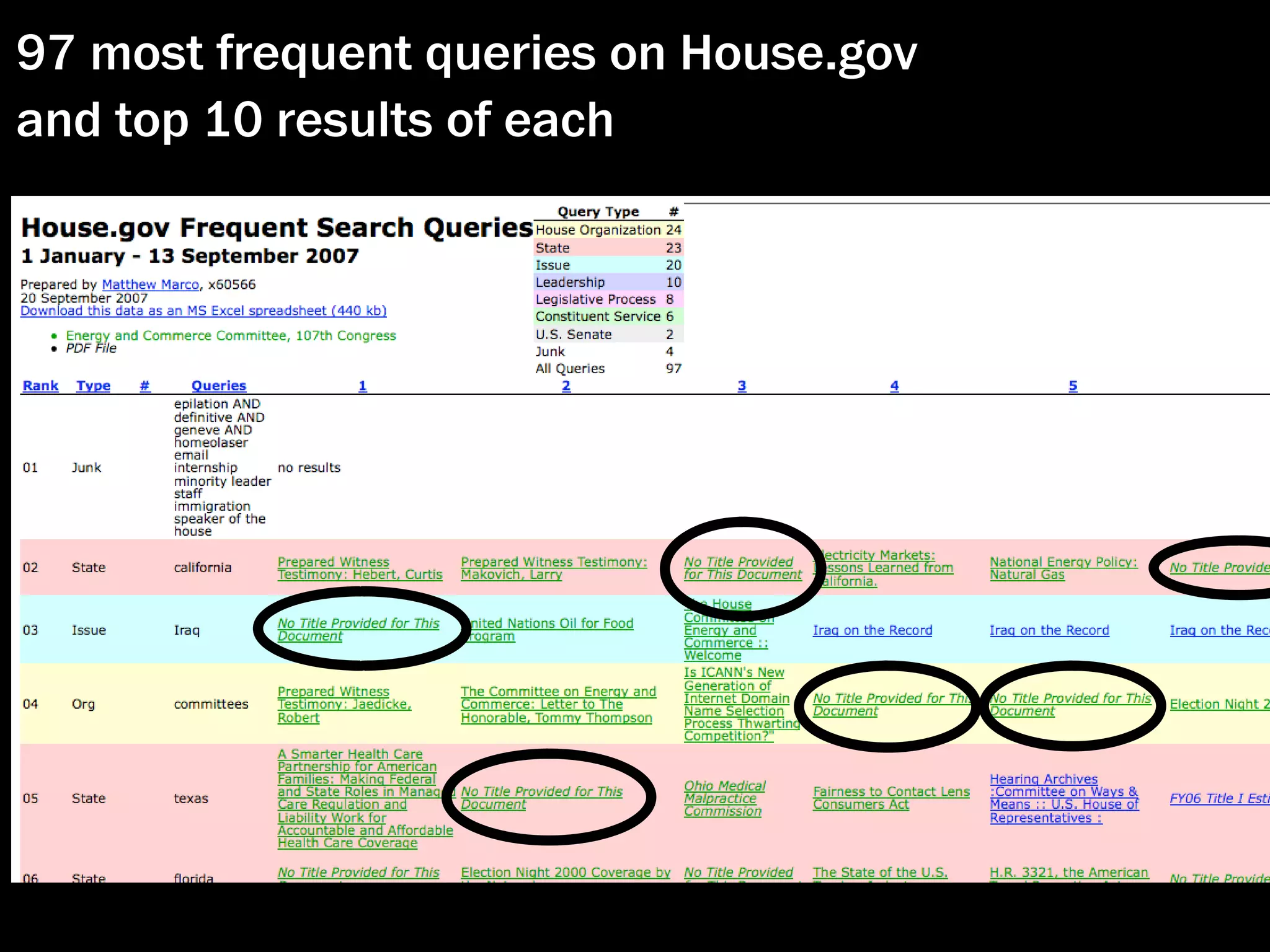Open Hearing Archives Committee on Ways & Means
1270x952 pixels.
coord(1064,798)
